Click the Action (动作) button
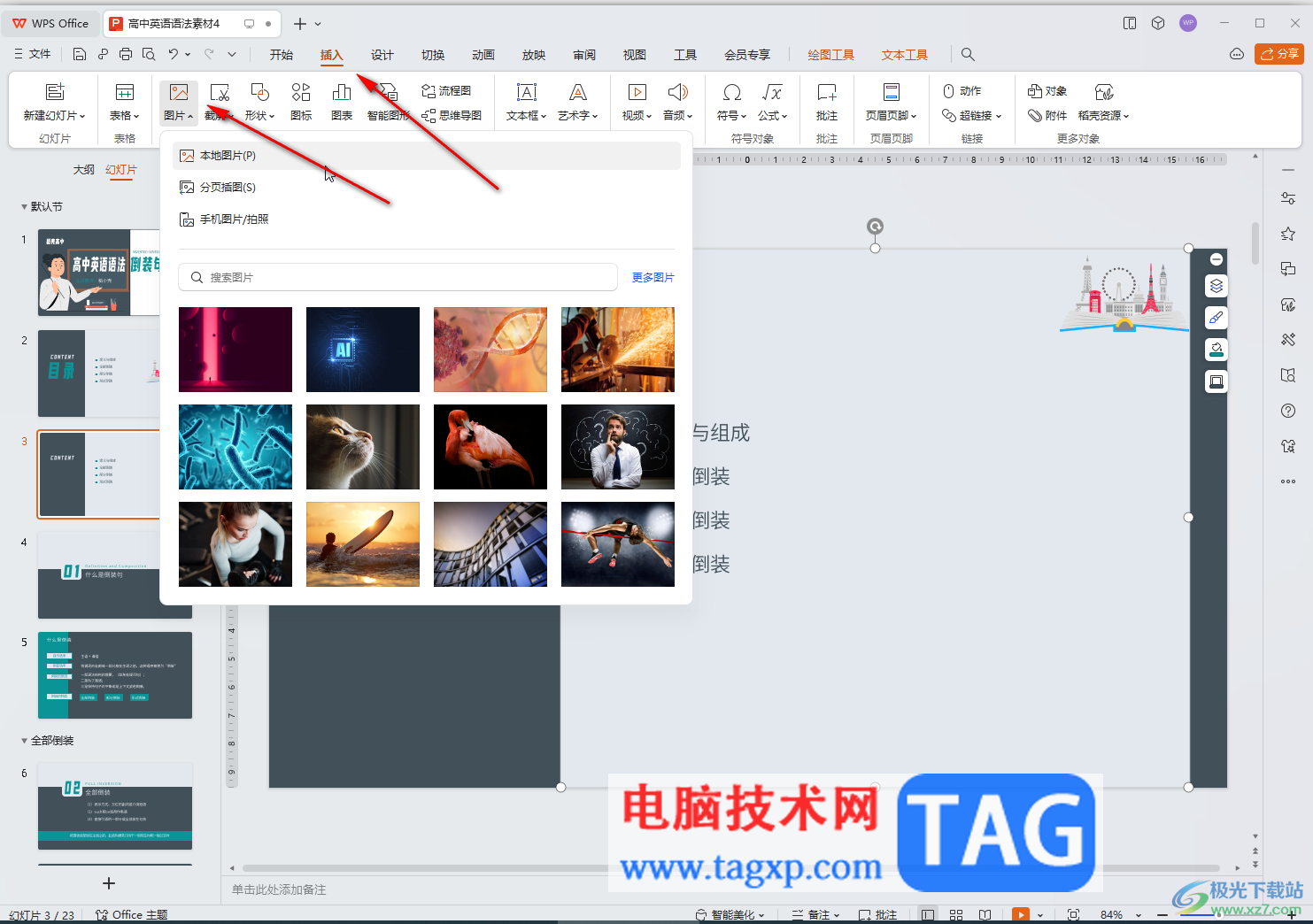Screen dimensions: 1313x924 [x=962, y=91]
